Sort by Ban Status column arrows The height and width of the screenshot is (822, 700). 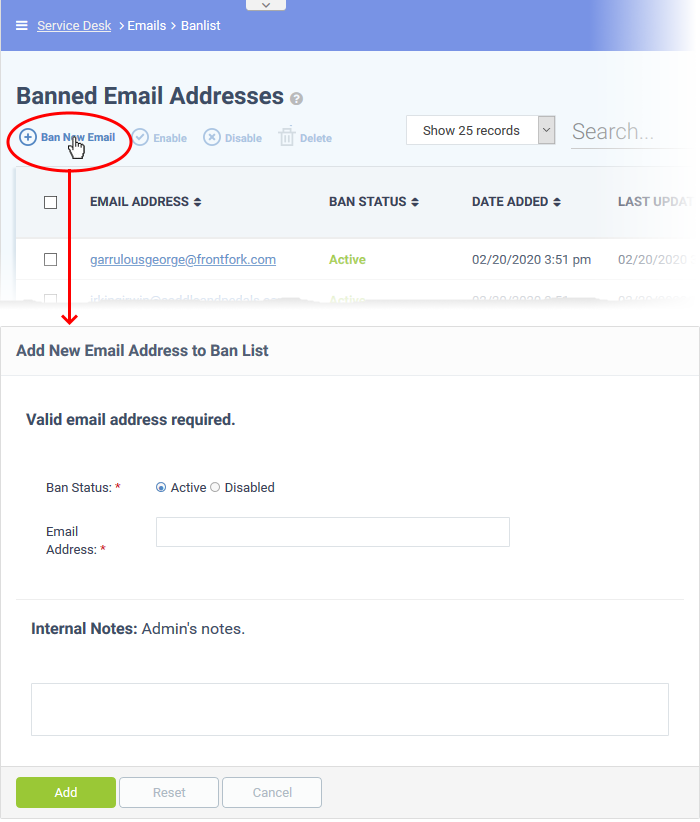pos(415,202)
